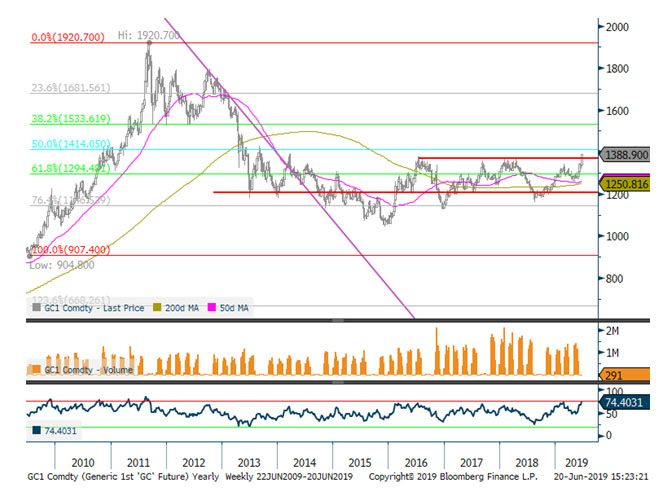The image size is (672, 501).
Task: Select the 0.0% (1920.700) Fibonacci level label
Action: (66, 37)
